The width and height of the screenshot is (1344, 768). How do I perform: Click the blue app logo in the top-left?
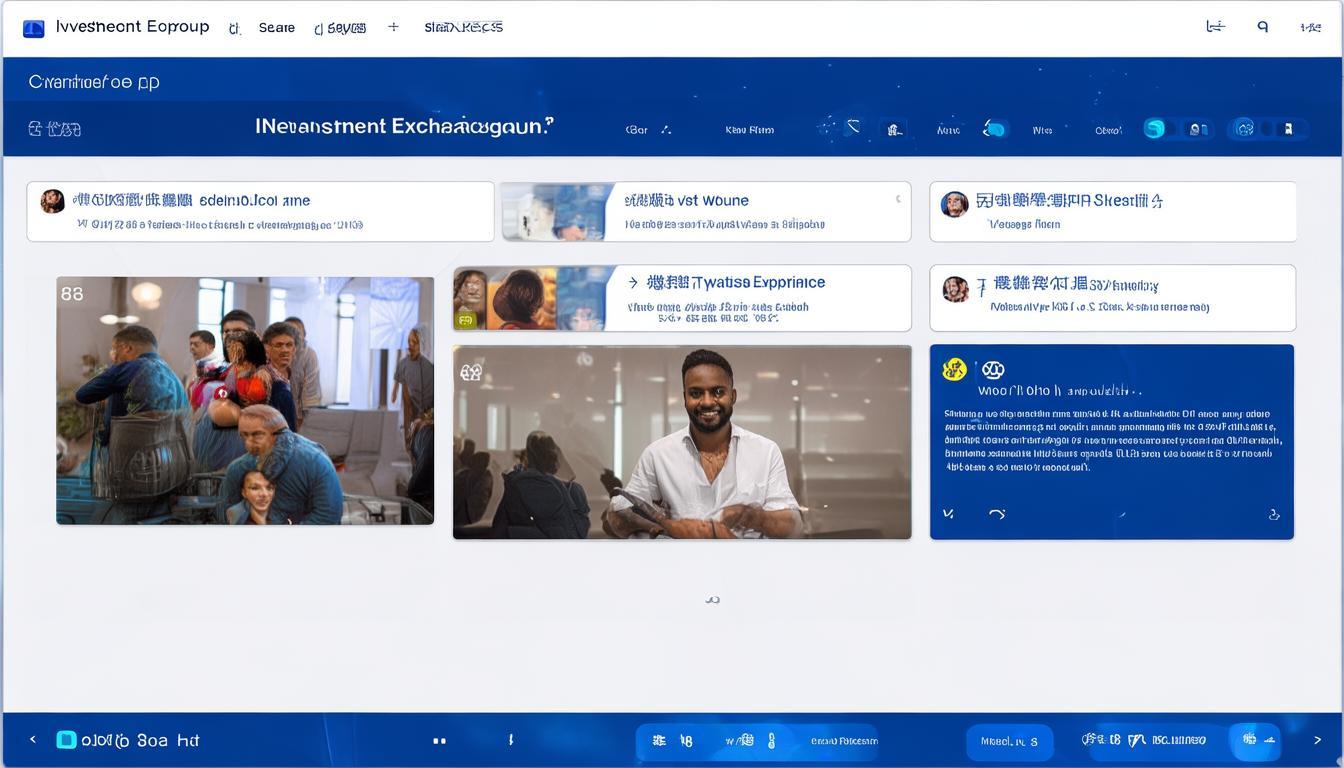coord(33,28)
